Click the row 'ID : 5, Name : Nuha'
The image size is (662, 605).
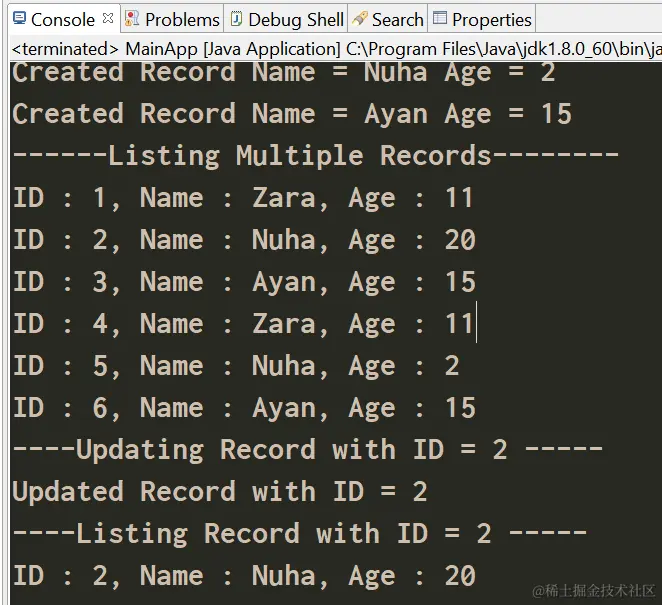click(x=236, y=366)
